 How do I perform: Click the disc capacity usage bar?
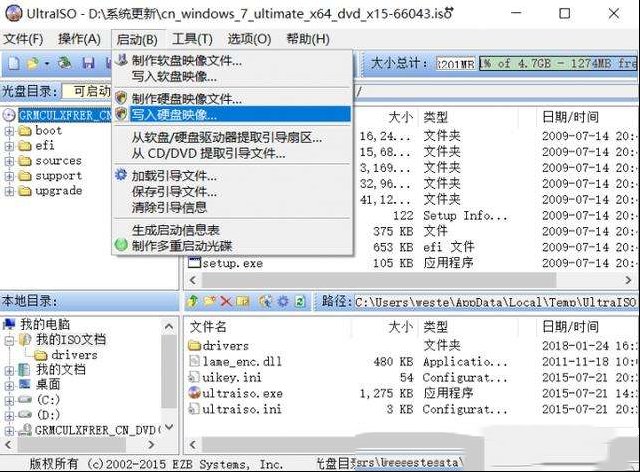tap(558, 64)
